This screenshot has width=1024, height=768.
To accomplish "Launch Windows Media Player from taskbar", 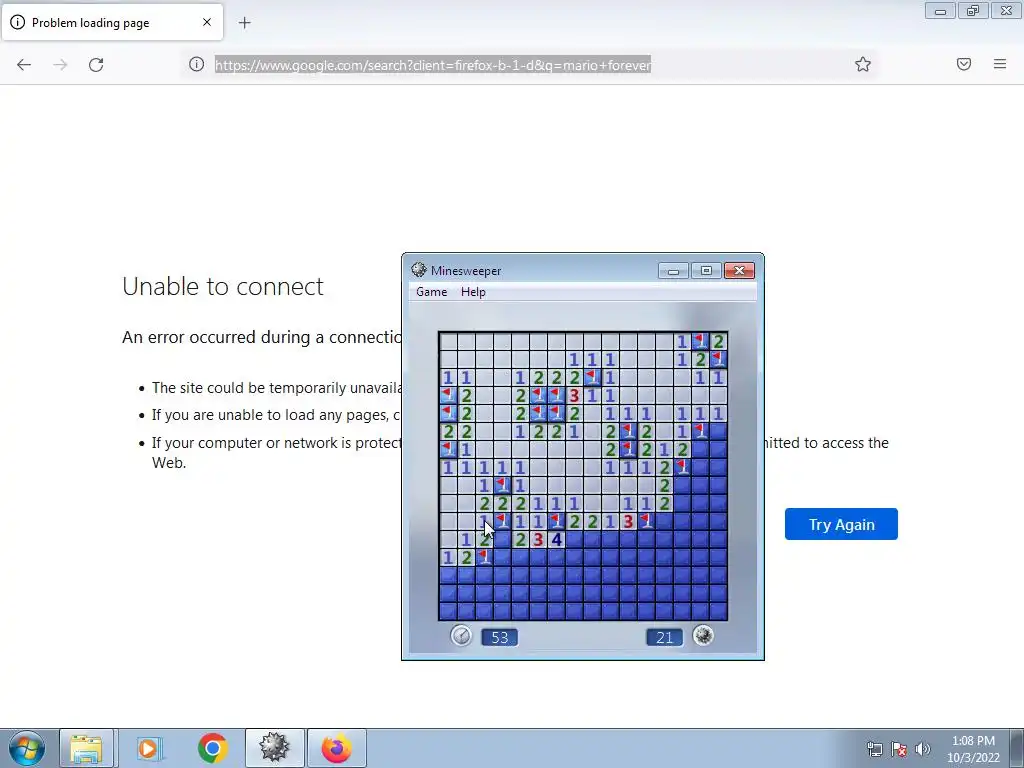I will click(x=148, y=748).
